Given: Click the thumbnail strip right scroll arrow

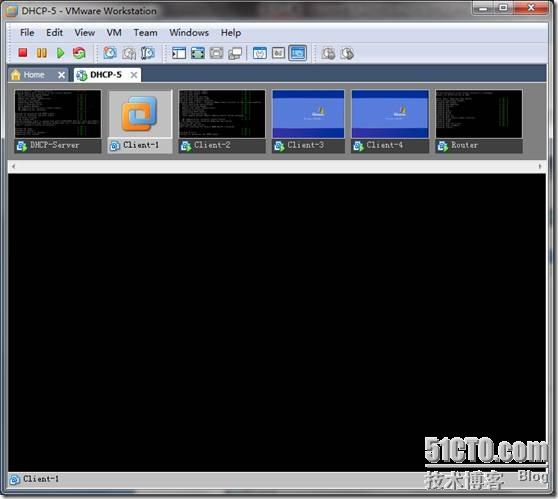Looking at the screenshot, I should 540,166.
